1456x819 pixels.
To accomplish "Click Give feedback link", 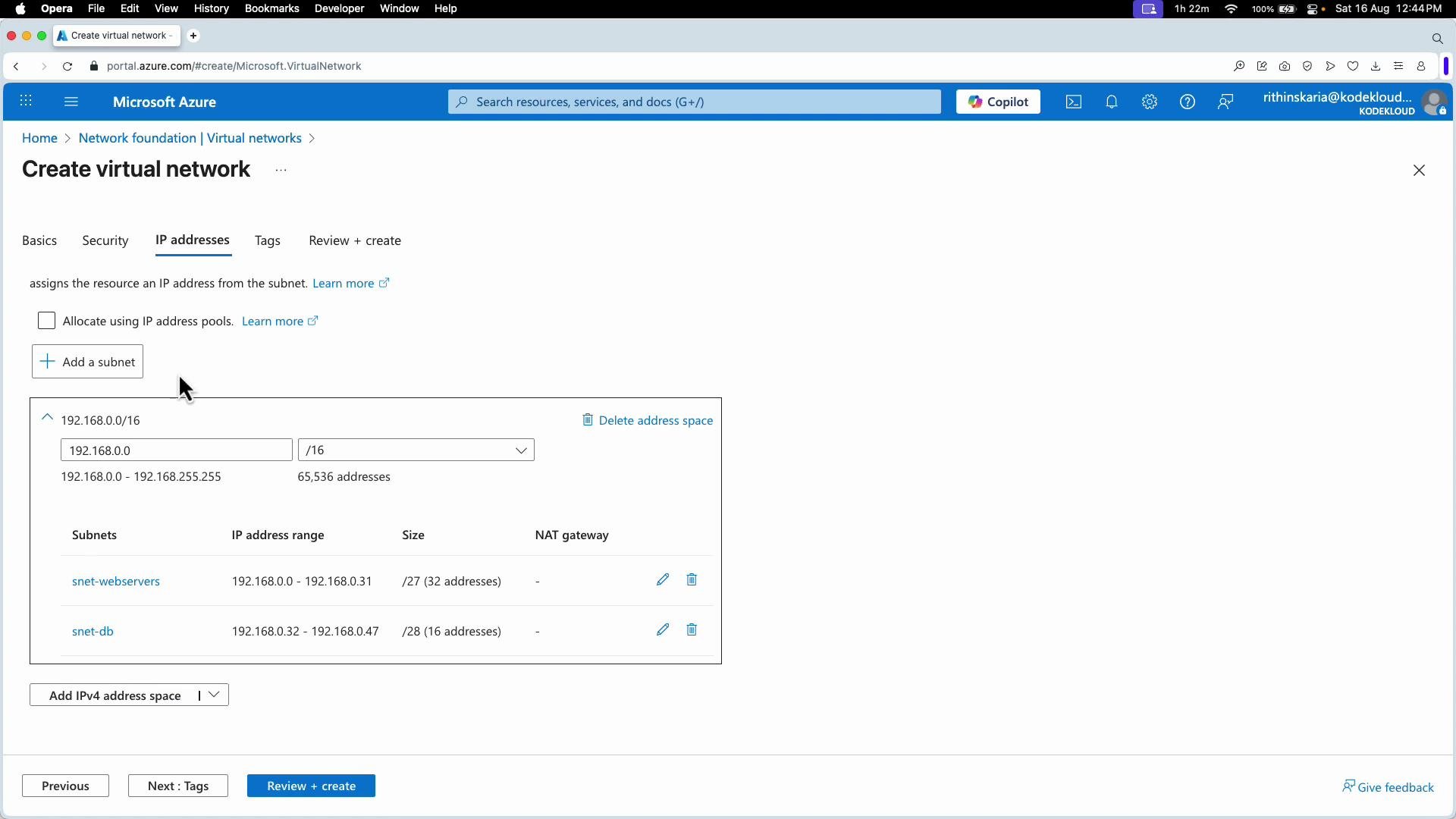I will click(1388, 786).
